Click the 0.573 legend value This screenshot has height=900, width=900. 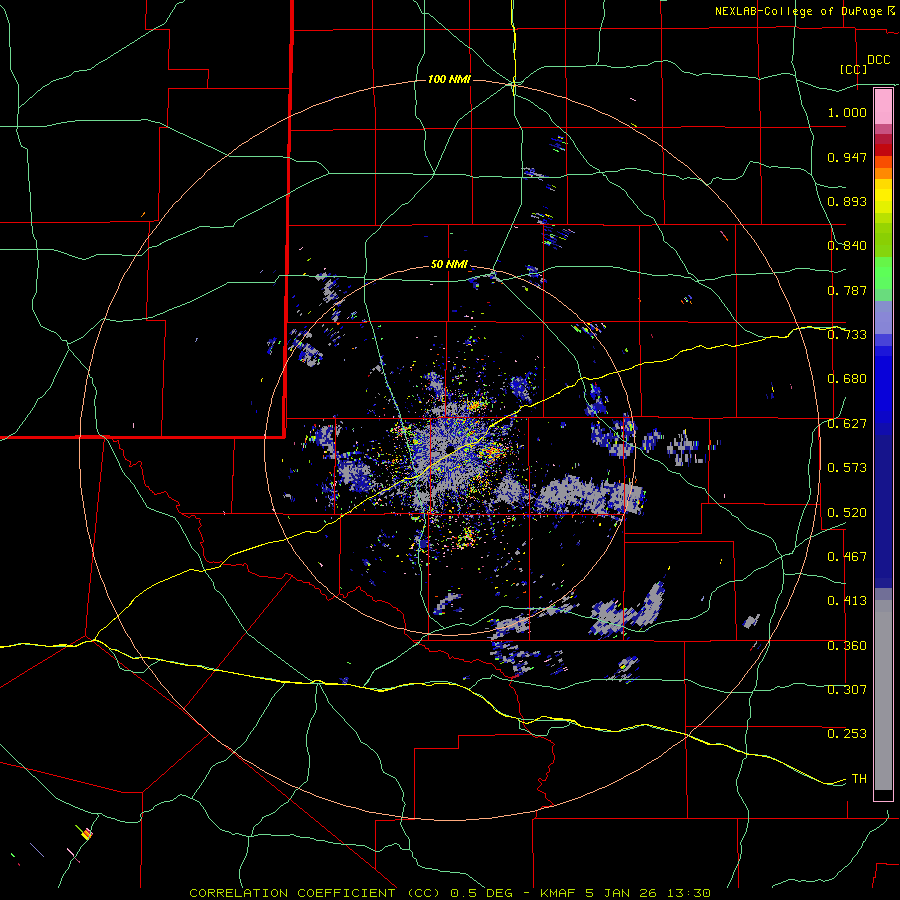click(x=847, y=468)
